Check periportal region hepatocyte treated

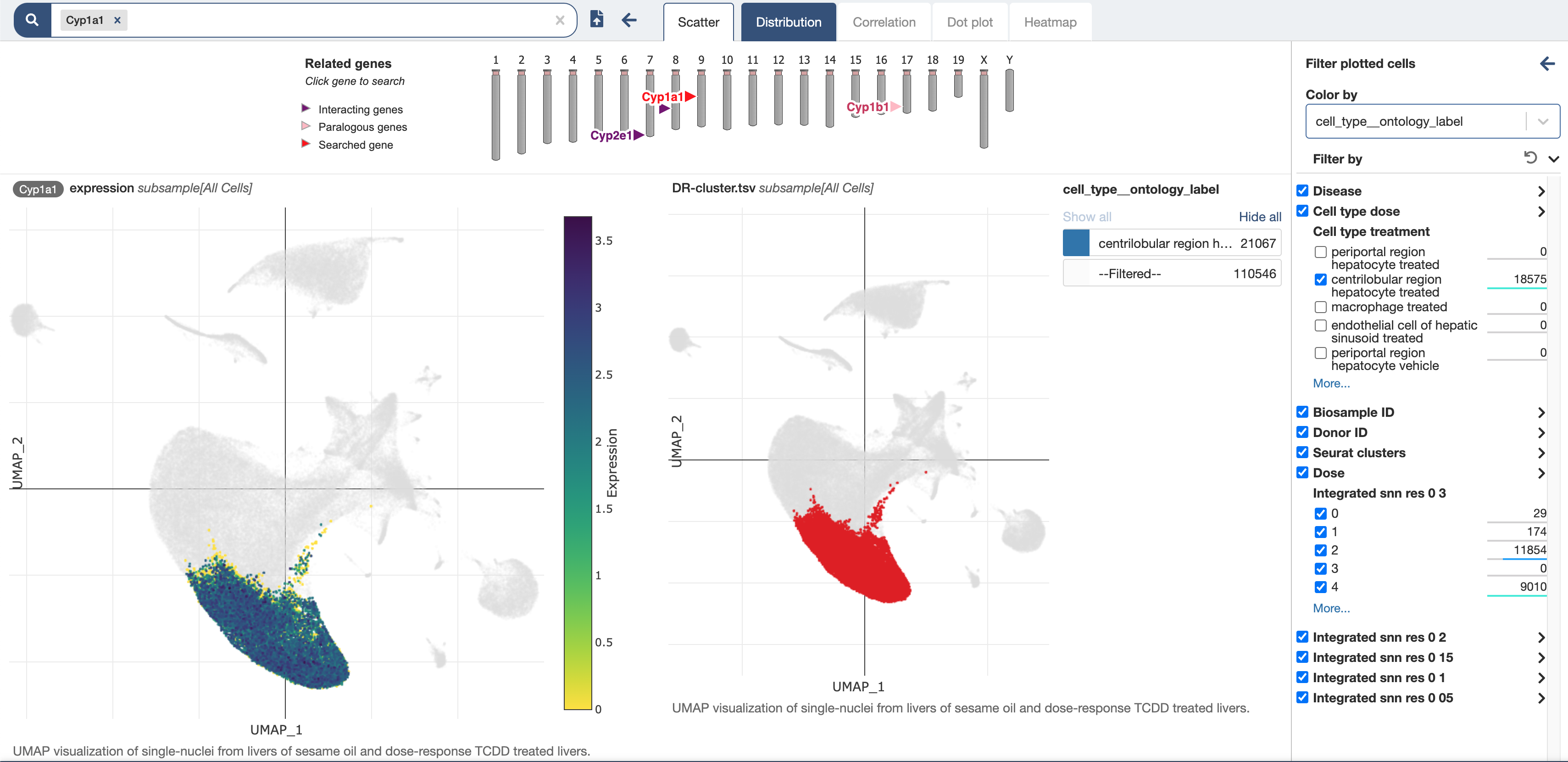tap(1320, 252)
